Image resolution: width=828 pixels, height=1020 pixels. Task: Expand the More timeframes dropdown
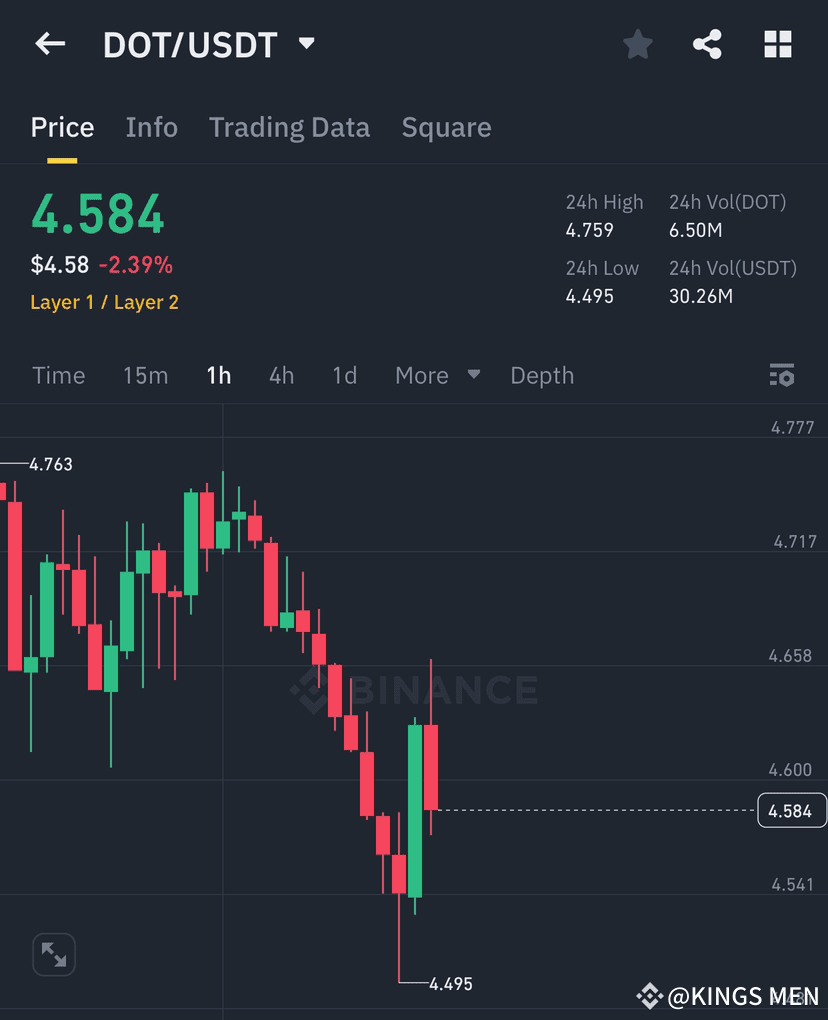(437, 375)
